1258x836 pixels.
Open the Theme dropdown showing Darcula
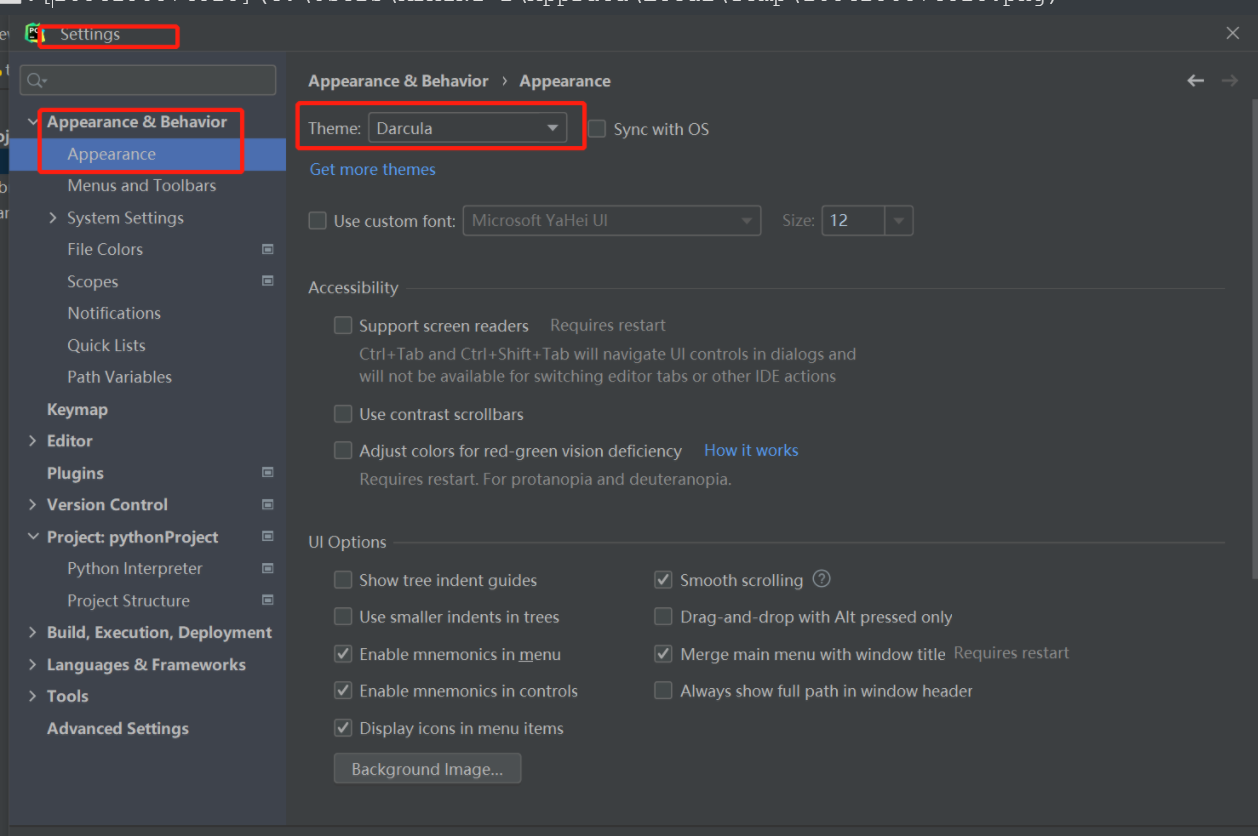[x=467, y=128]
